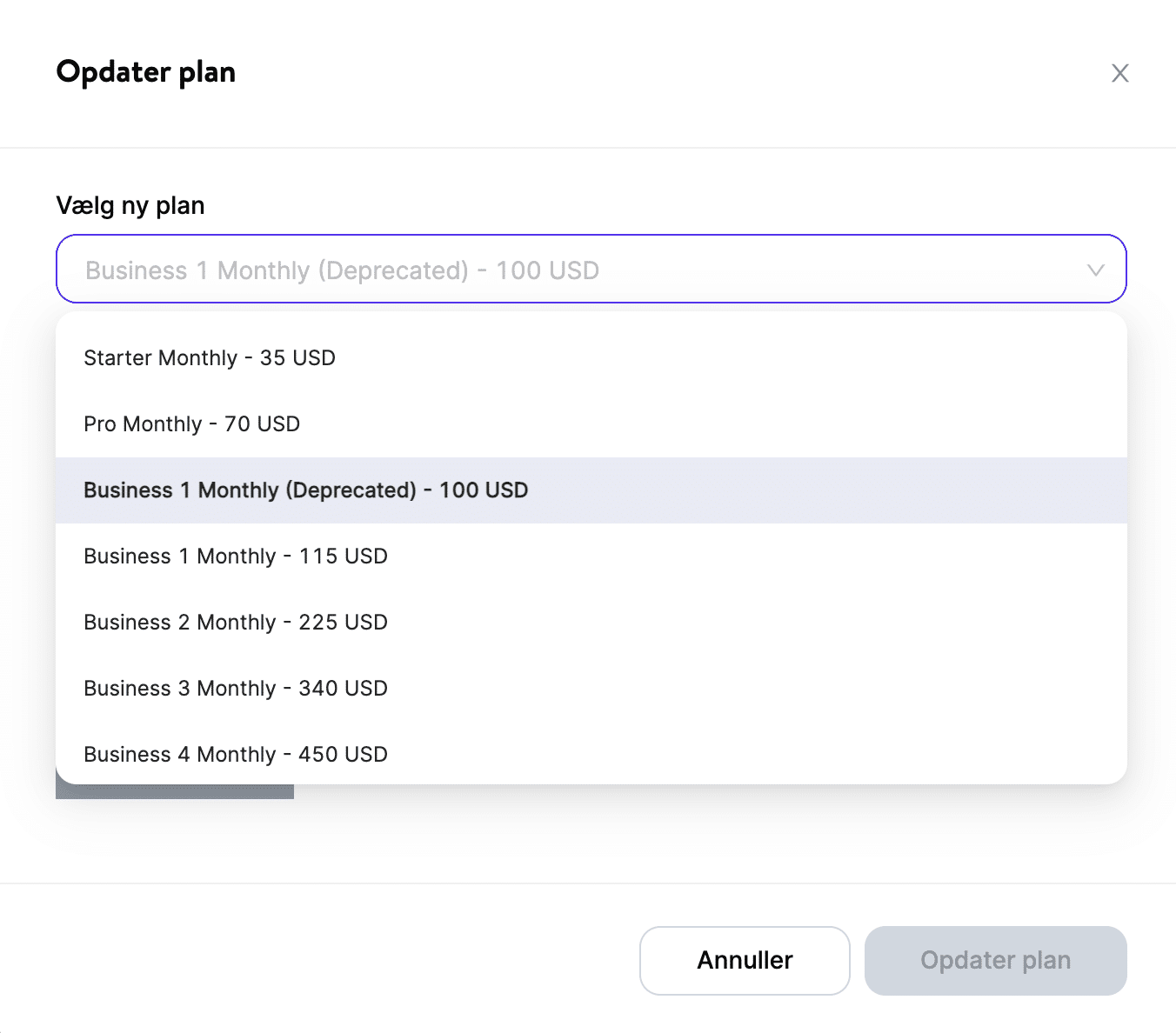Viewport: 1176px width, 1033px height.
Task: Pick Business 1 Monthly - 115 USD
Action: [236, 556]
